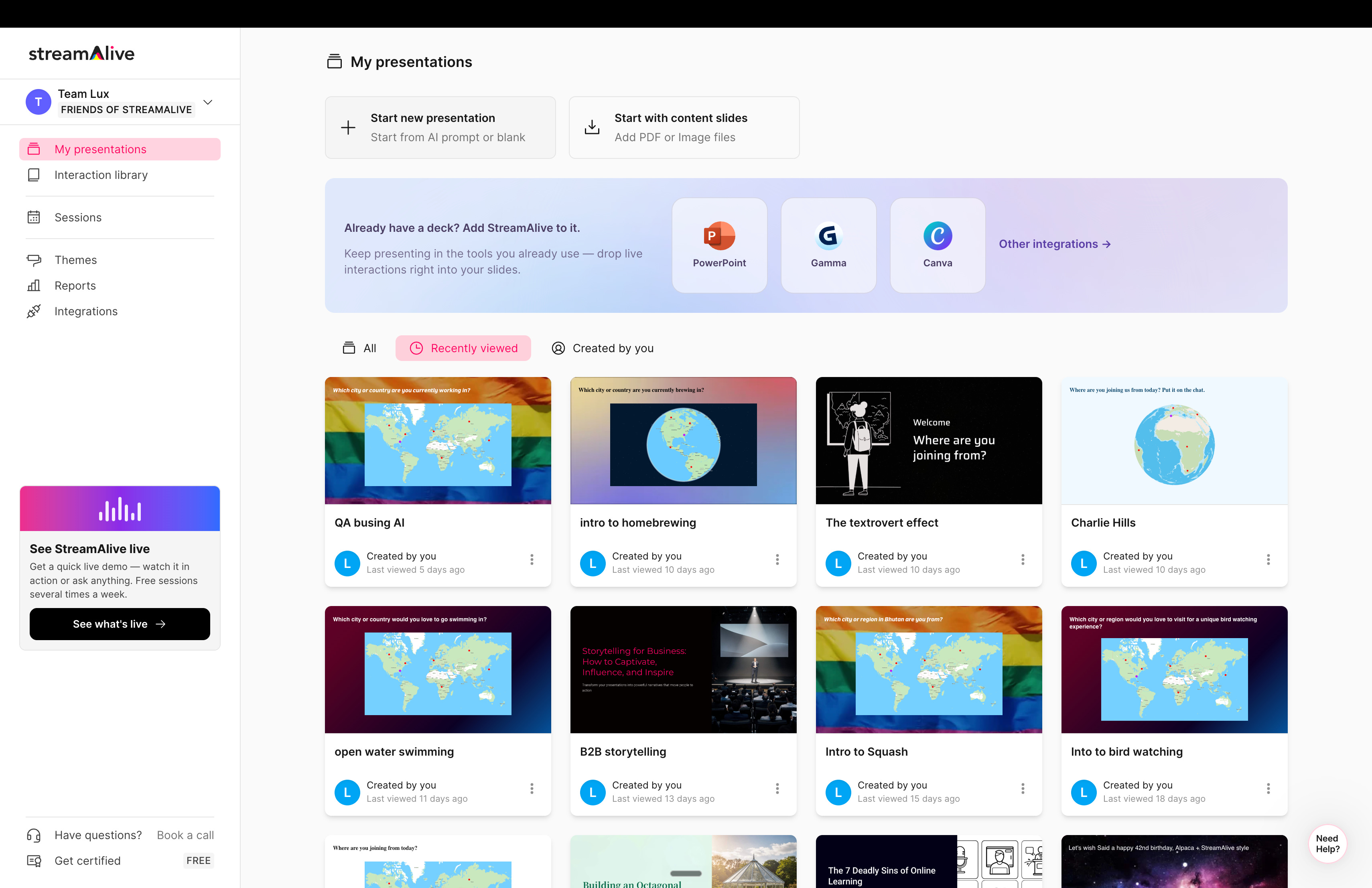The height and width of the screenshot is (888, 1372).
Task: Select the PowerPoint integration card
Action: pos(719,245)
